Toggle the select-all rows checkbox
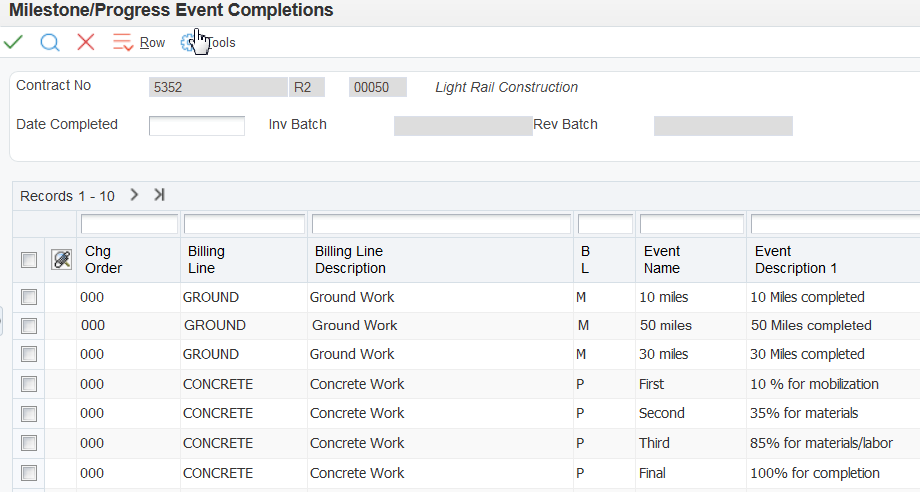 click(x=29, y=260)
